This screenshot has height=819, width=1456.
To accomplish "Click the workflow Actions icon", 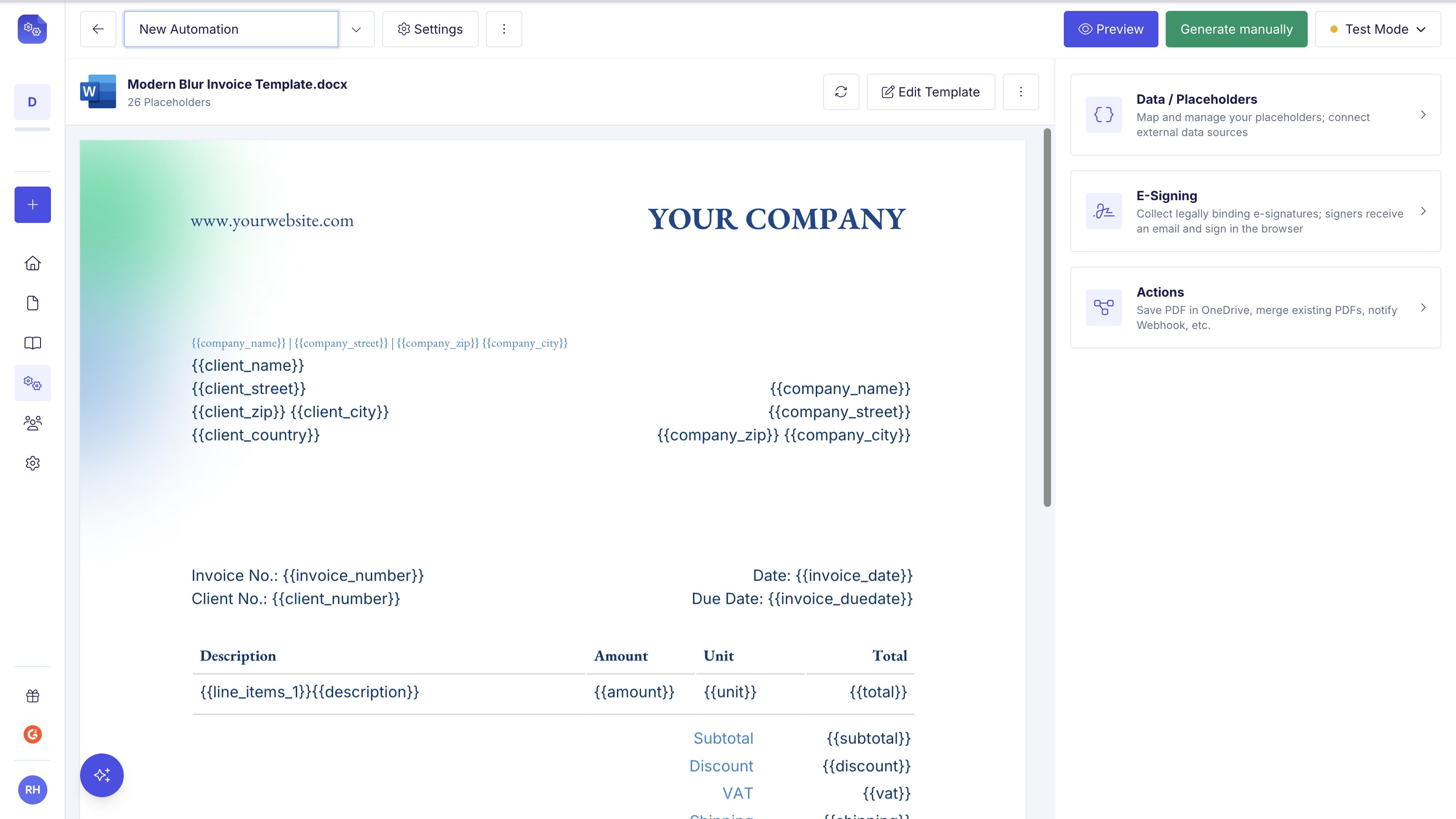I will point(1104,308).
